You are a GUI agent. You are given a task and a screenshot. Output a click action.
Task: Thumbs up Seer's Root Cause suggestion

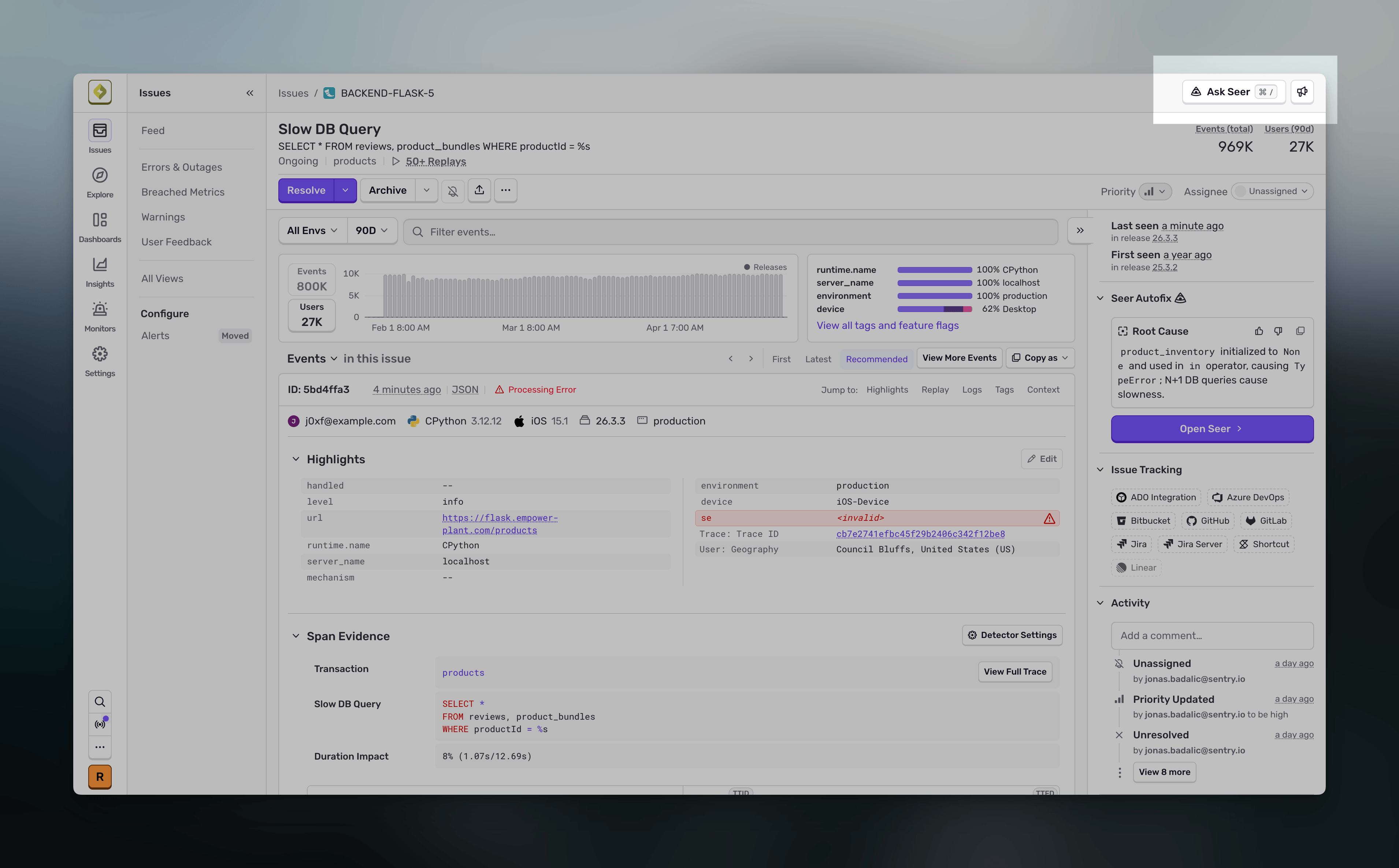1258,331
